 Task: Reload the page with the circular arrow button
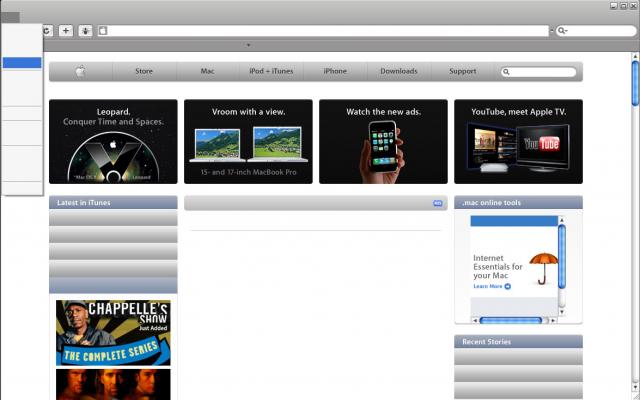click(47, 31)
